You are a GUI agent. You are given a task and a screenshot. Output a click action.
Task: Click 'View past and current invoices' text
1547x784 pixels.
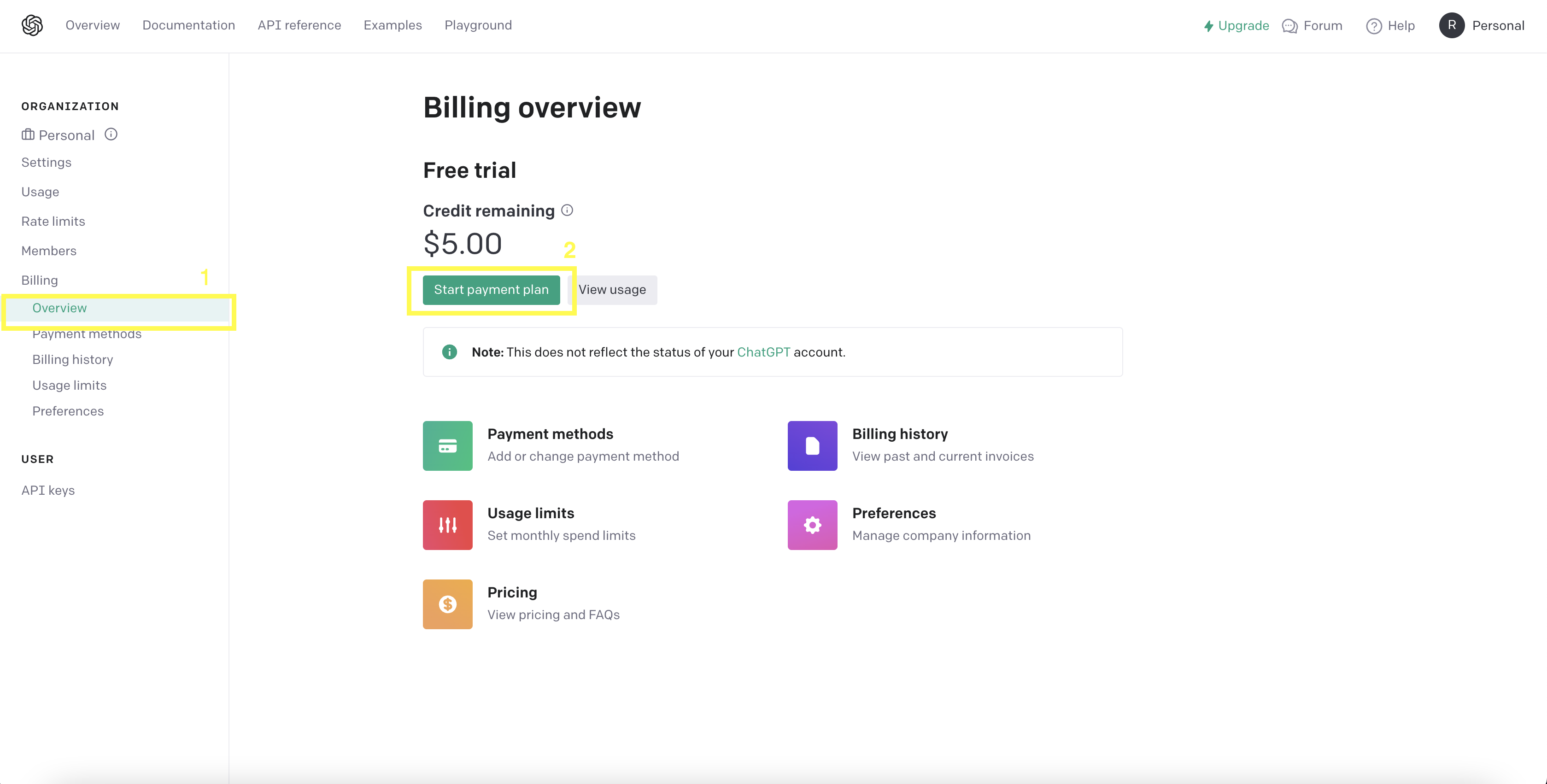(x=943, y=456)
